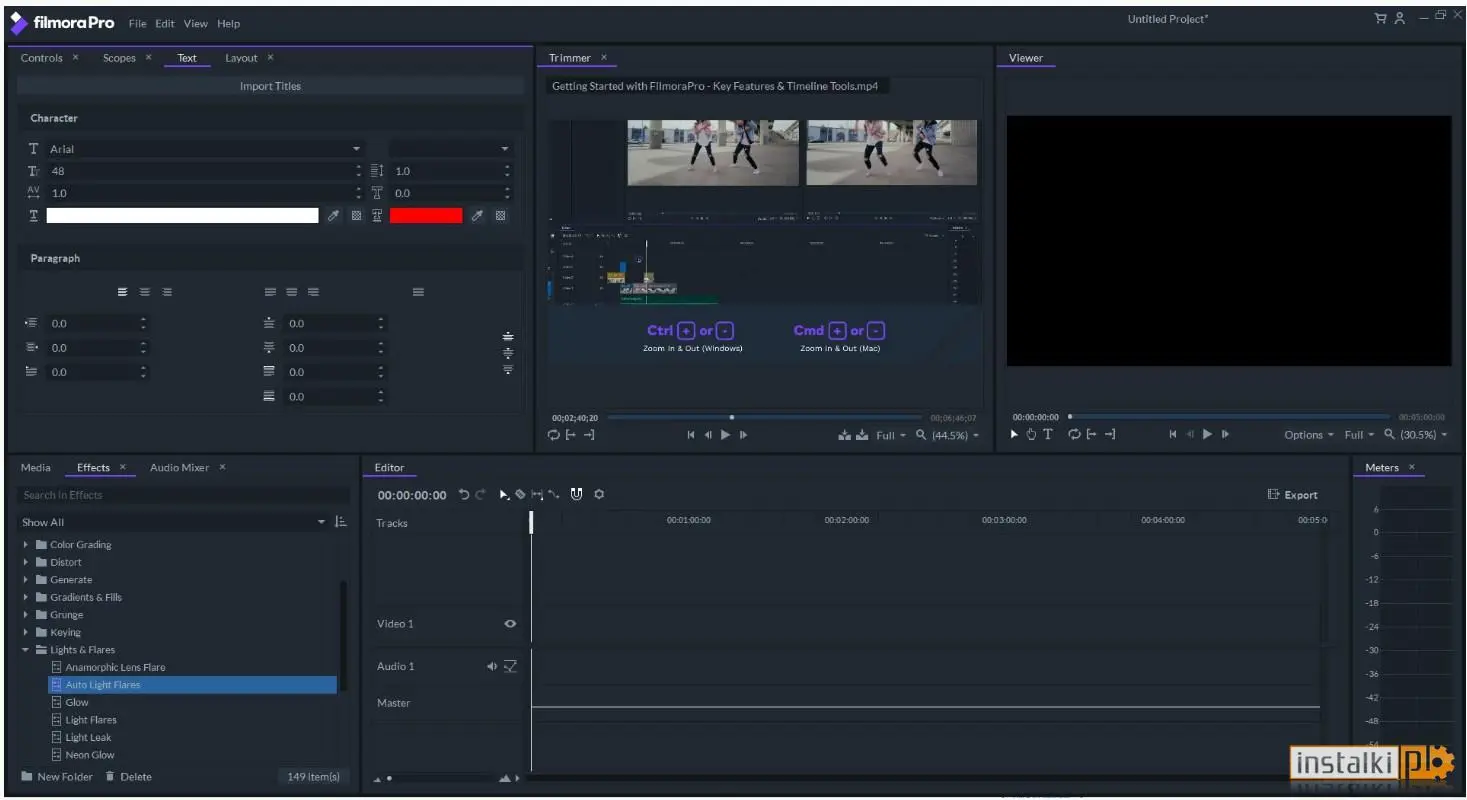
Task: Switch to the Layout tab
Action: (241, 58)
